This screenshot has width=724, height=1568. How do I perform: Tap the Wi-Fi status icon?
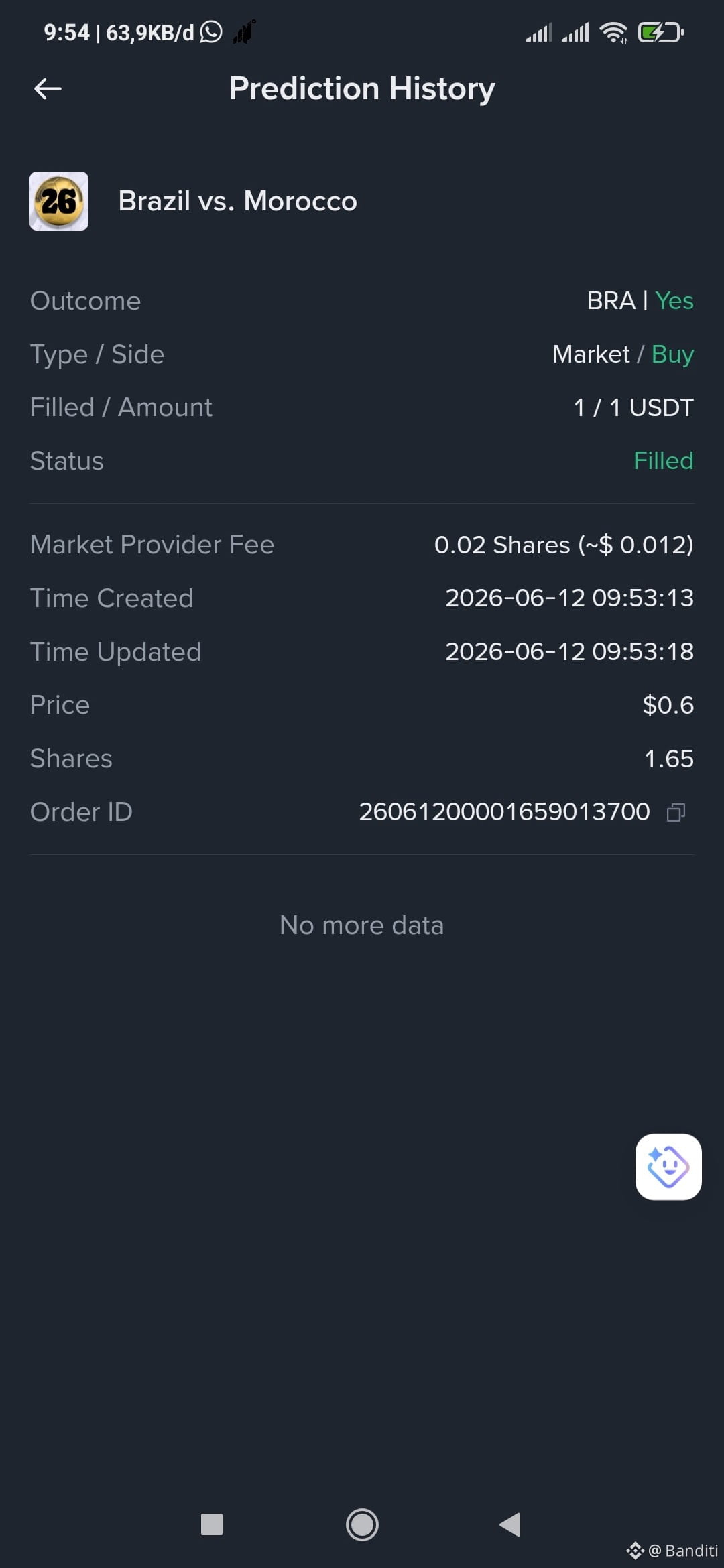(x=613, y=32)
